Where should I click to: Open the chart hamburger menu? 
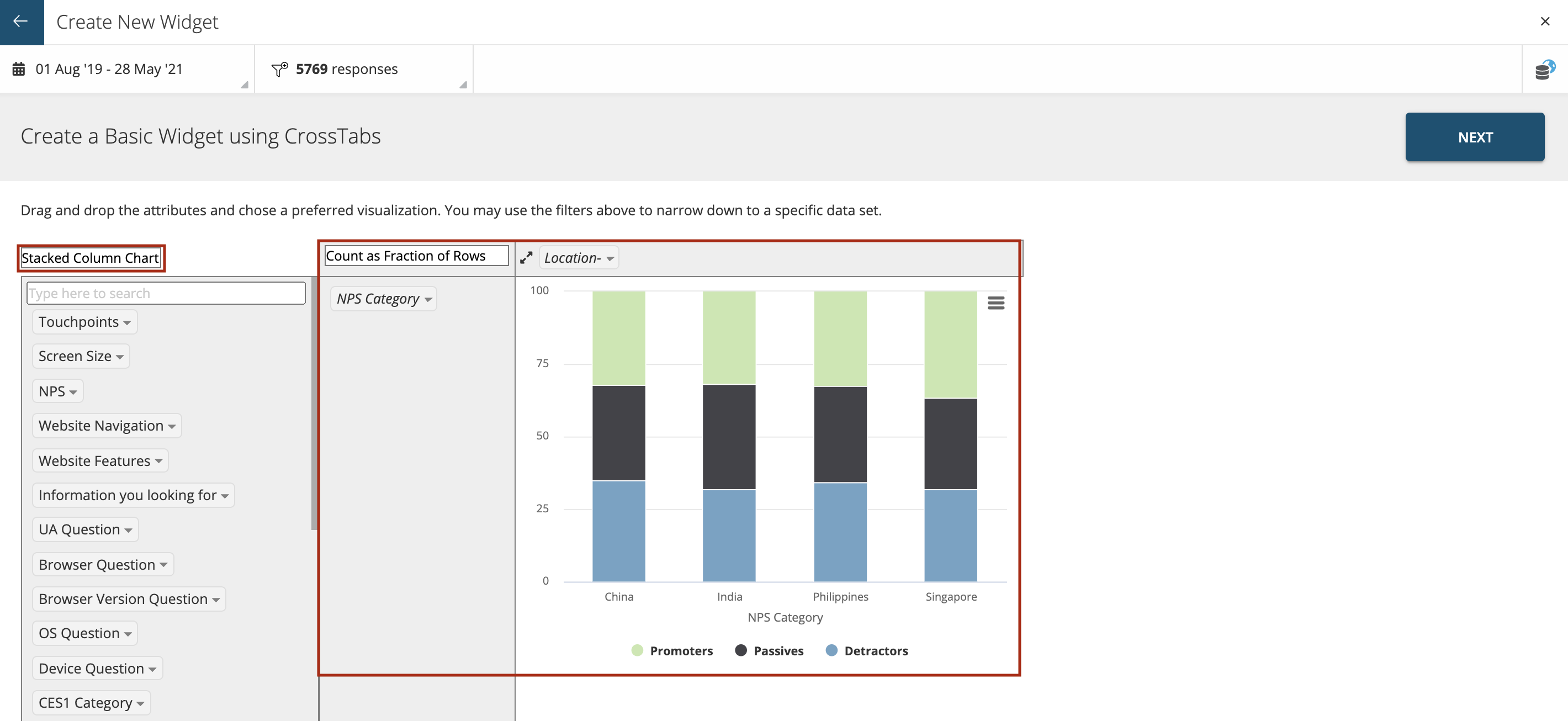(996, 303)
